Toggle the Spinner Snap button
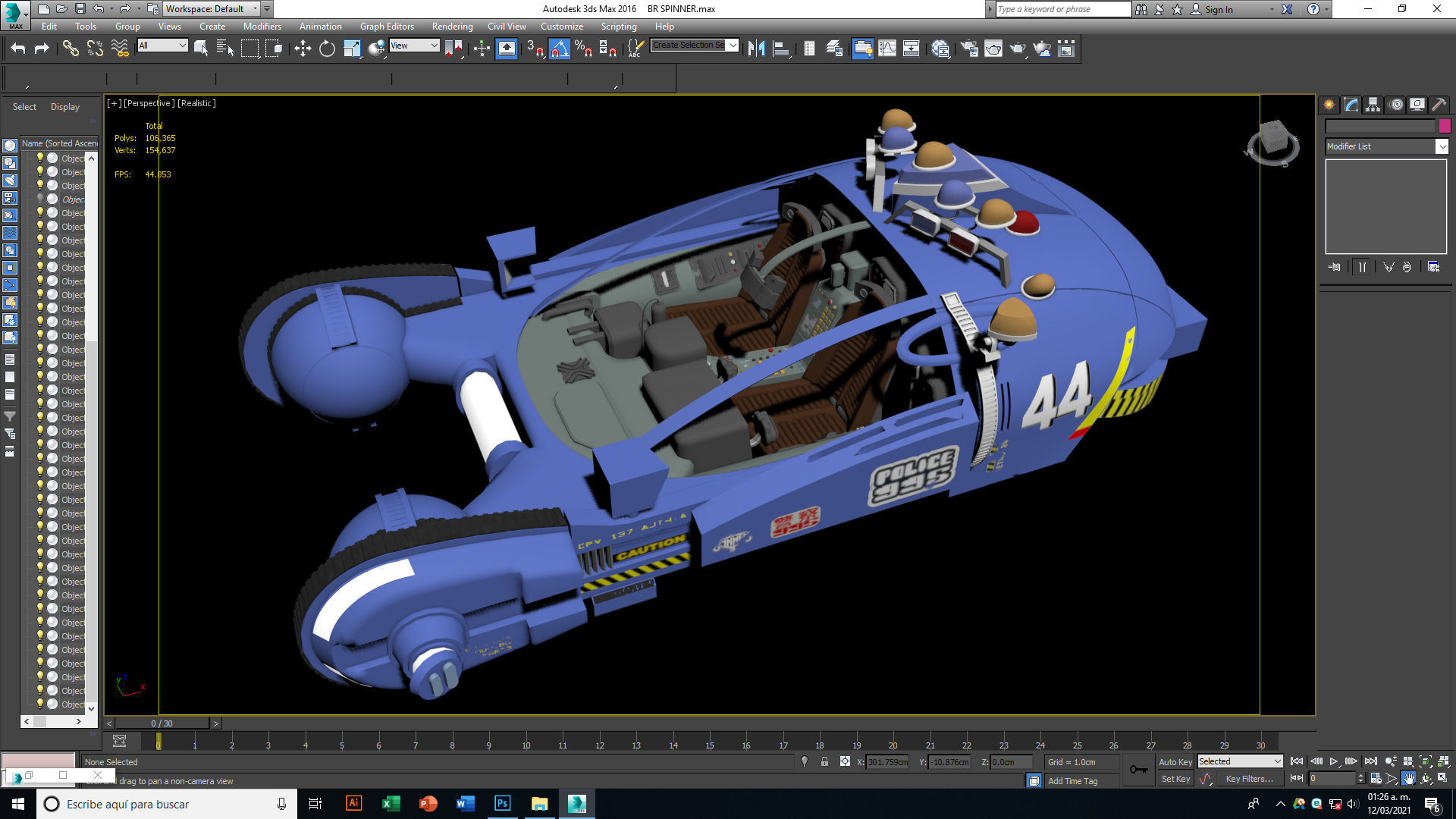 [607, 49]
